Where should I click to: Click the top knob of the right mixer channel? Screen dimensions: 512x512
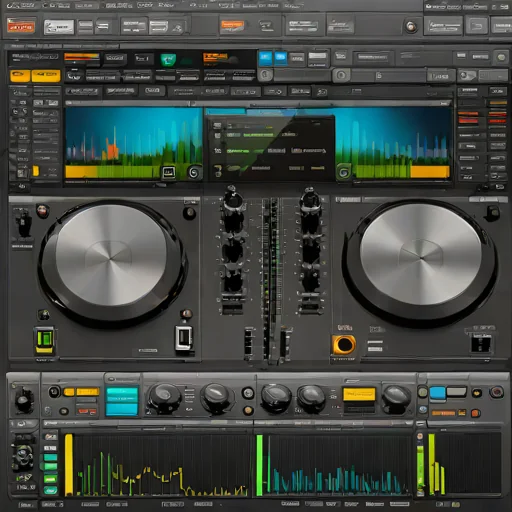pos(311,201)
